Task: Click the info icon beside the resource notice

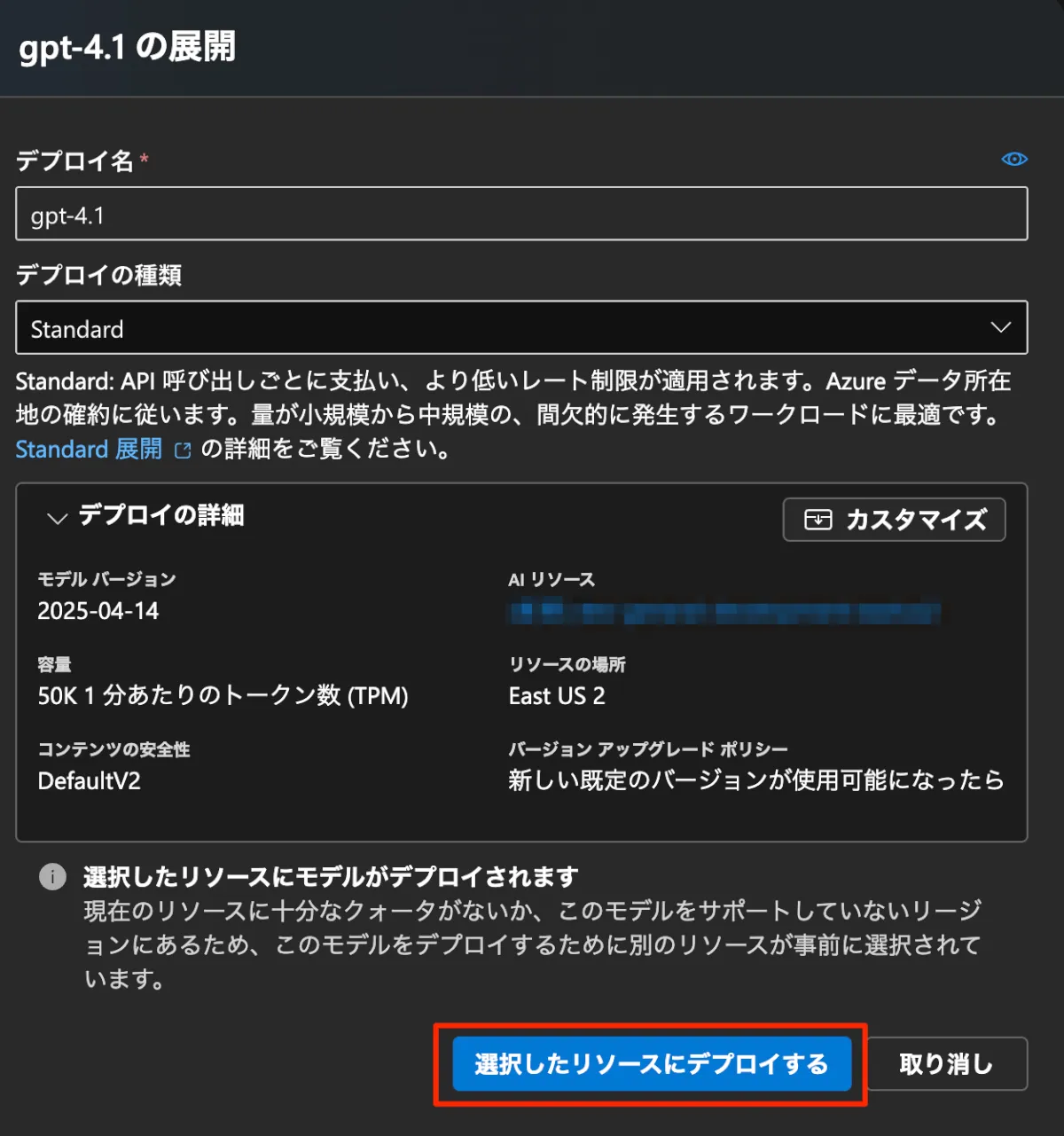Action: (52, 877)
